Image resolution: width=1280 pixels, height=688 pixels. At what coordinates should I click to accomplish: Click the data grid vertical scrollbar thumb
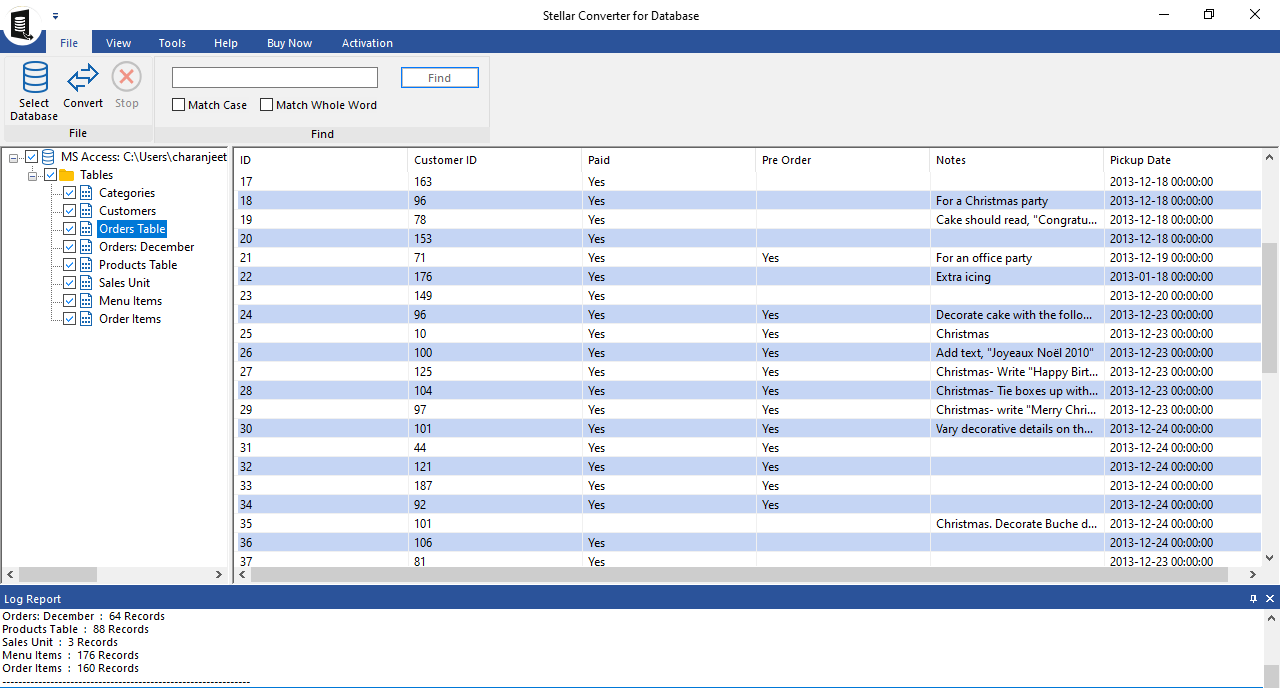[1270, 307]
